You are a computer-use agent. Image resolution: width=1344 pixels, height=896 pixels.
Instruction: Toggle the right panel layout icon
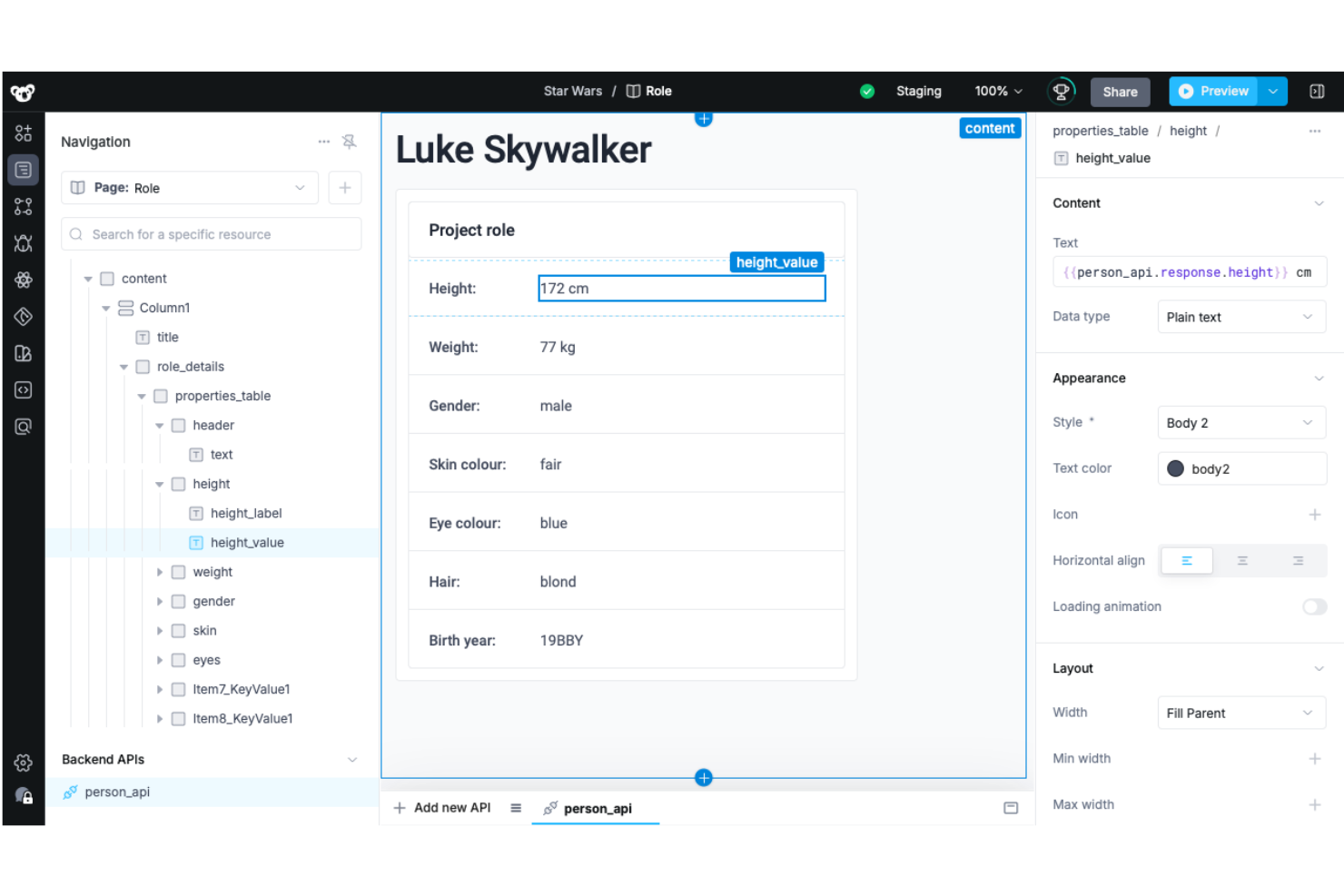pos(1317,92)
